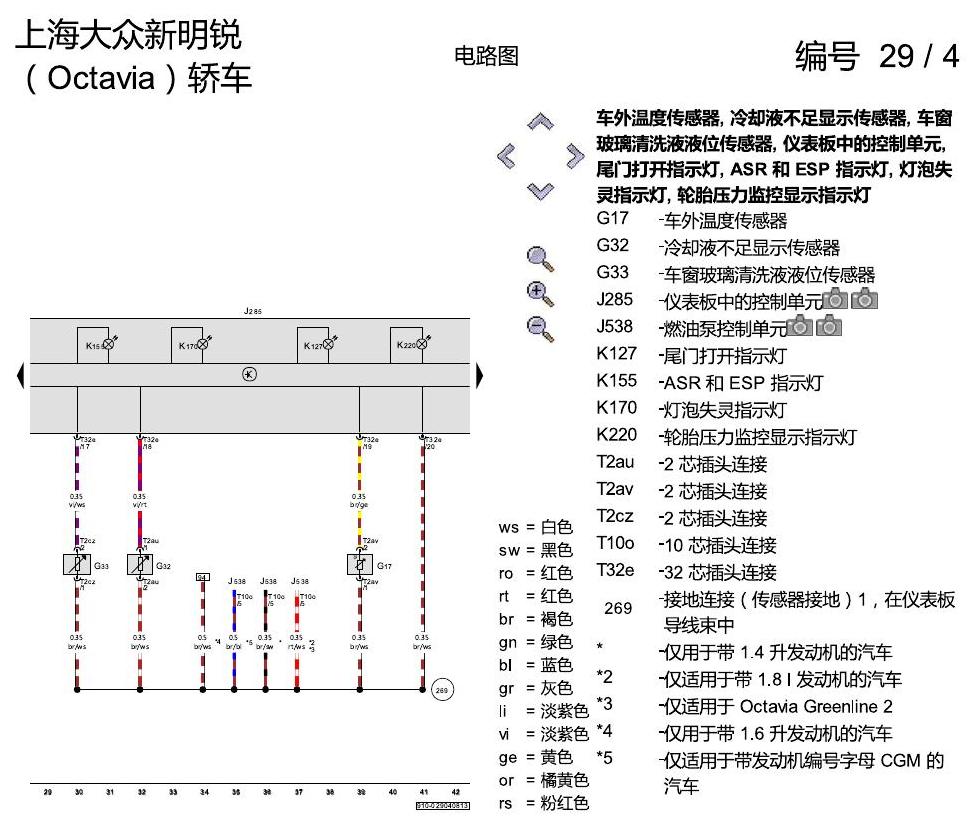This screenshot has width=980, height=828.
Task: Click track number 34 on bottom scale
Action: click(x=204, y=792)
